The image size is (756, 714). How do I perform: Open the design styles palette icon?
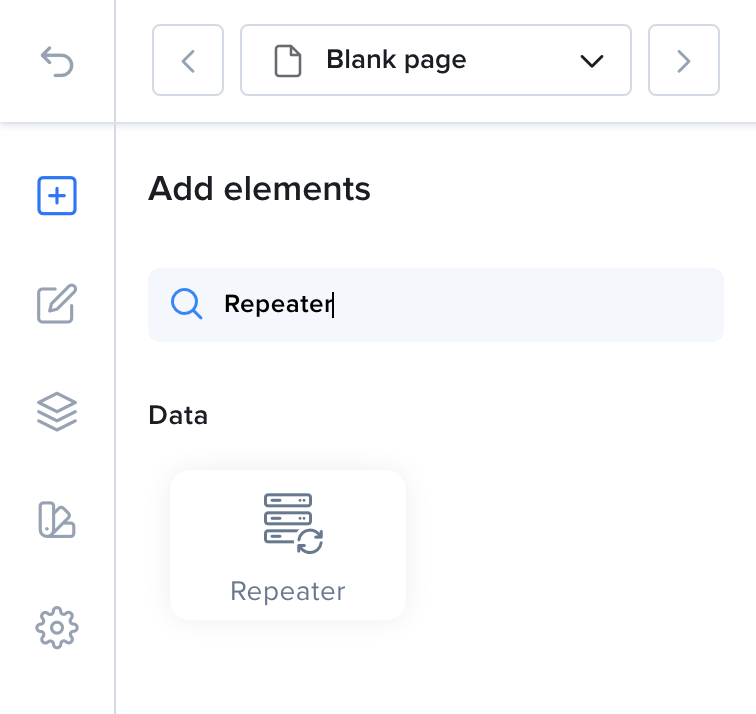pos(57,520)
